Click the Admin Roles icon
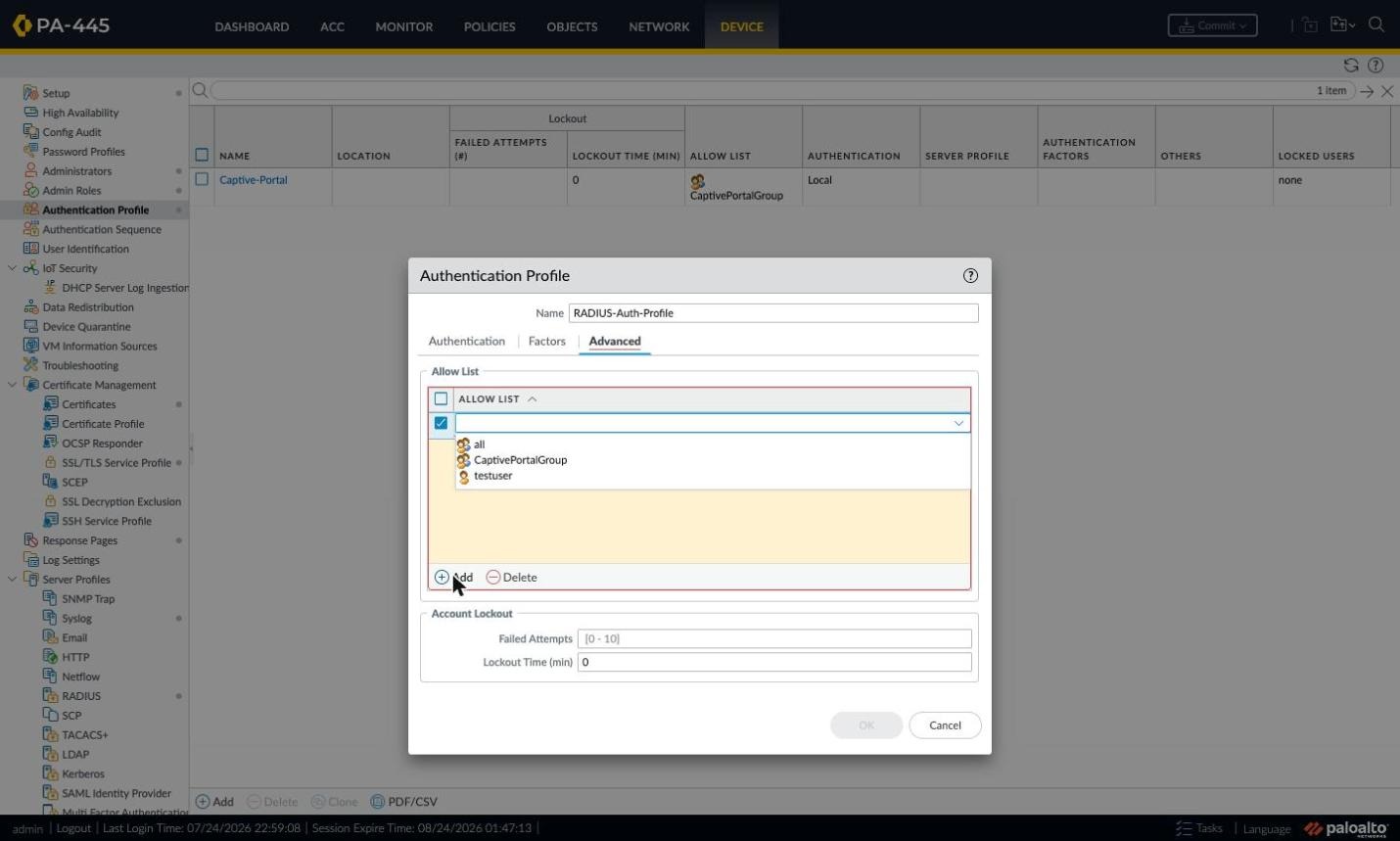This screenshot has height=841, width=1400. tap(30, 191)
